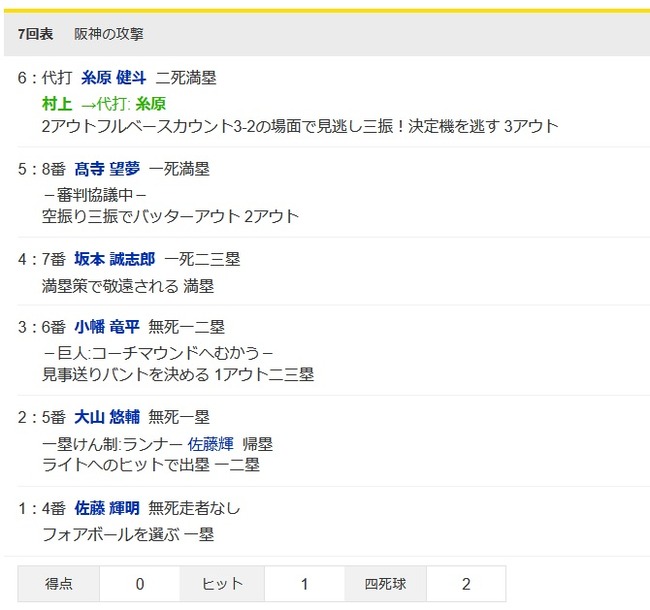Click the batter order label 2：5番
This screenshot has width=650, height=610.
click(41, 417)
